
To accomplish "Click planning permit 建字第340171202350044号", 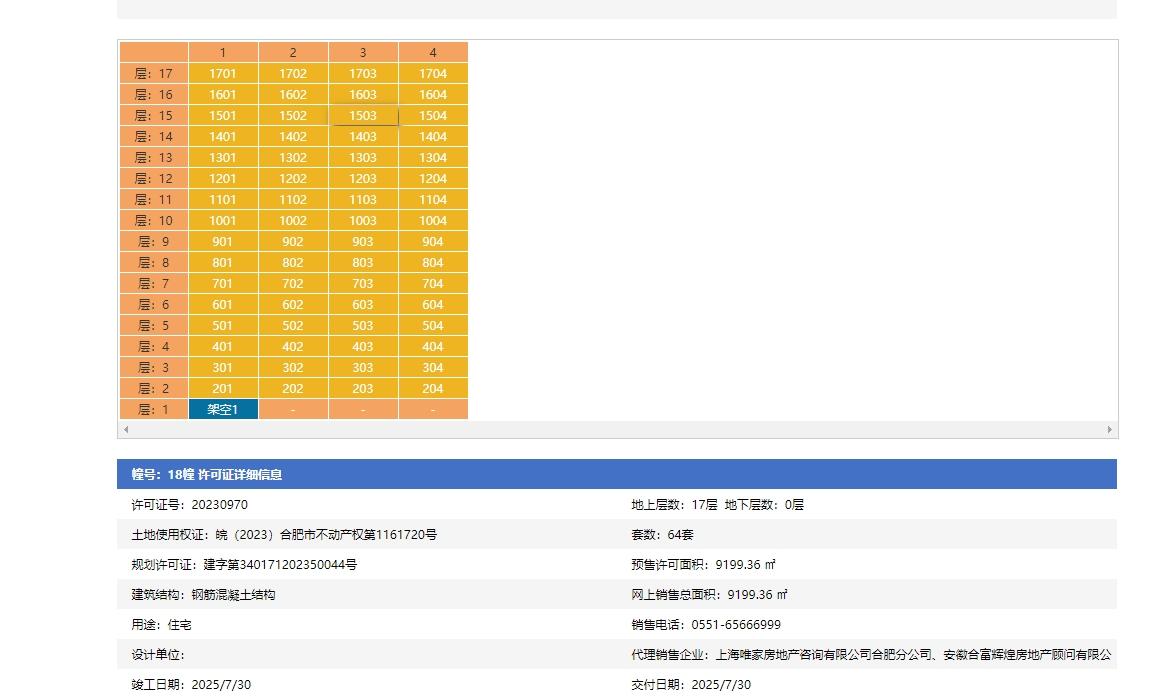I will click(280, 564).
